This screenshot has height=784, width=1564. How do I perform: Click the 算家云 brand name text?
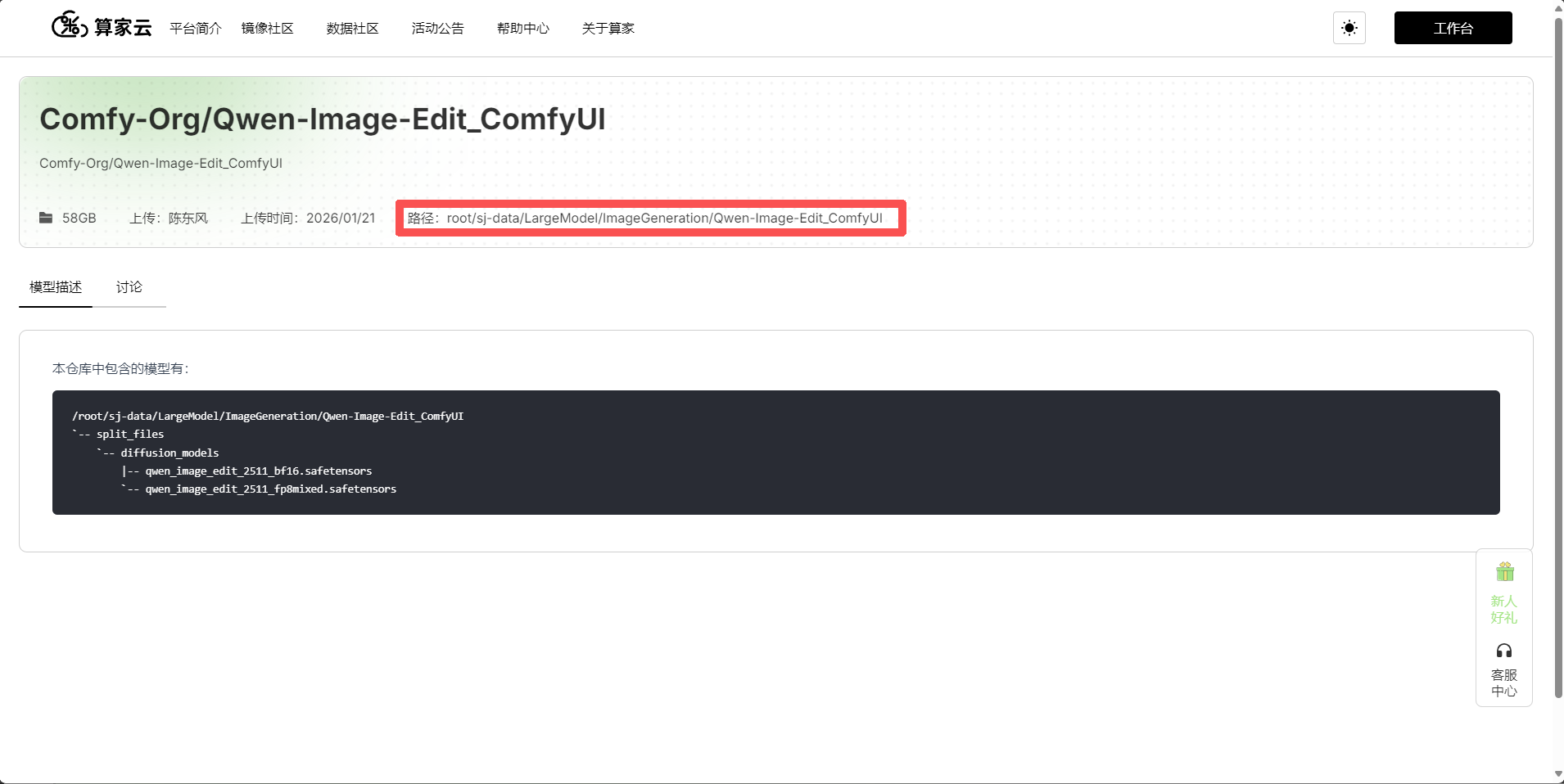[x=123, y=28]
